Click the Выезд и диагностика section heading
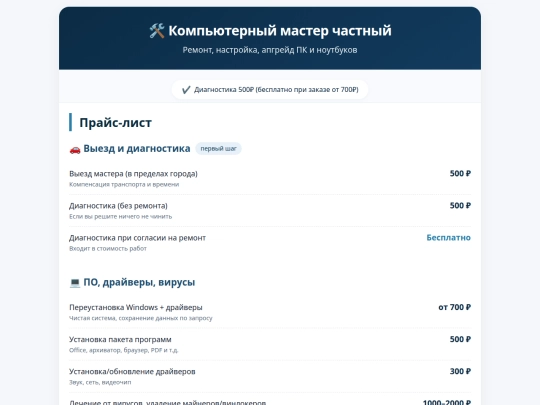This screenshot has height=405, width=540. tap(137, 148)
